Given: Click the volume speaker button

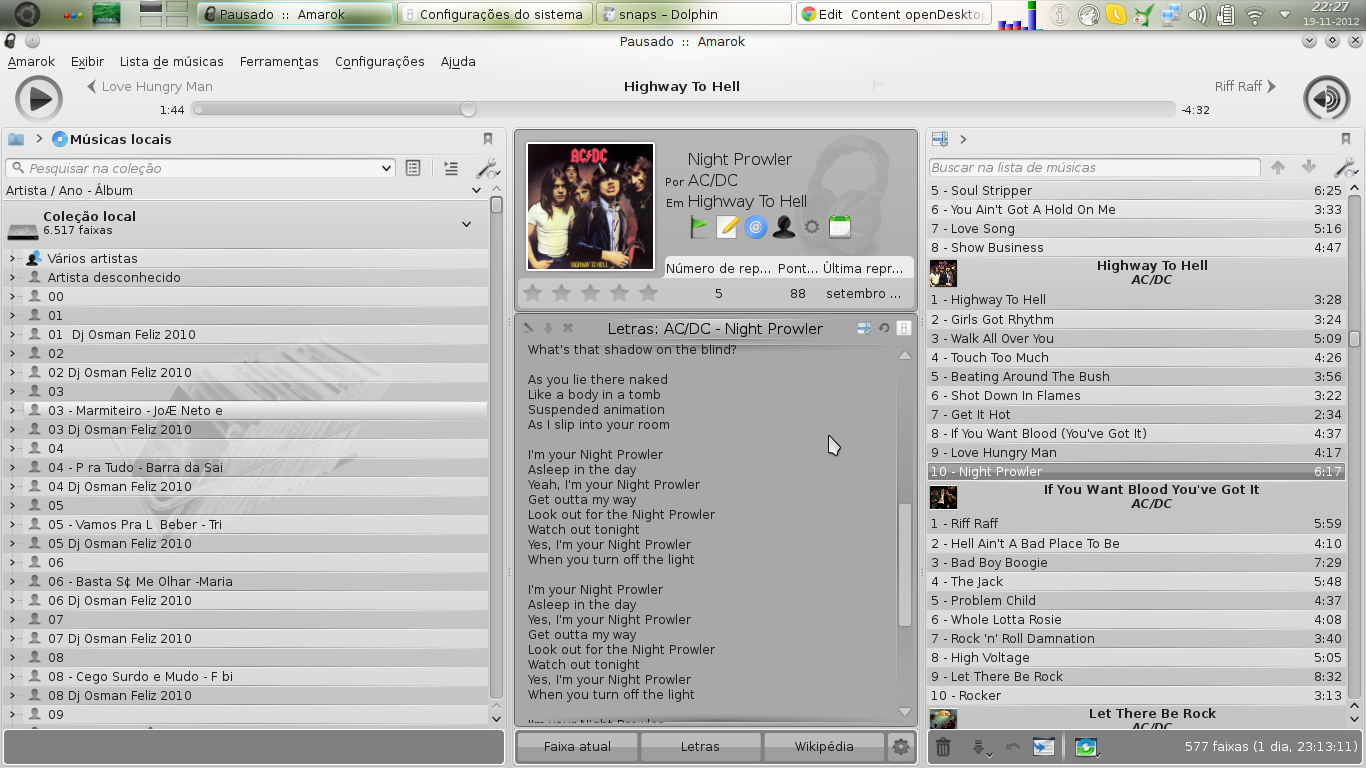Looking at the screenshot, I should [1327, 98].
